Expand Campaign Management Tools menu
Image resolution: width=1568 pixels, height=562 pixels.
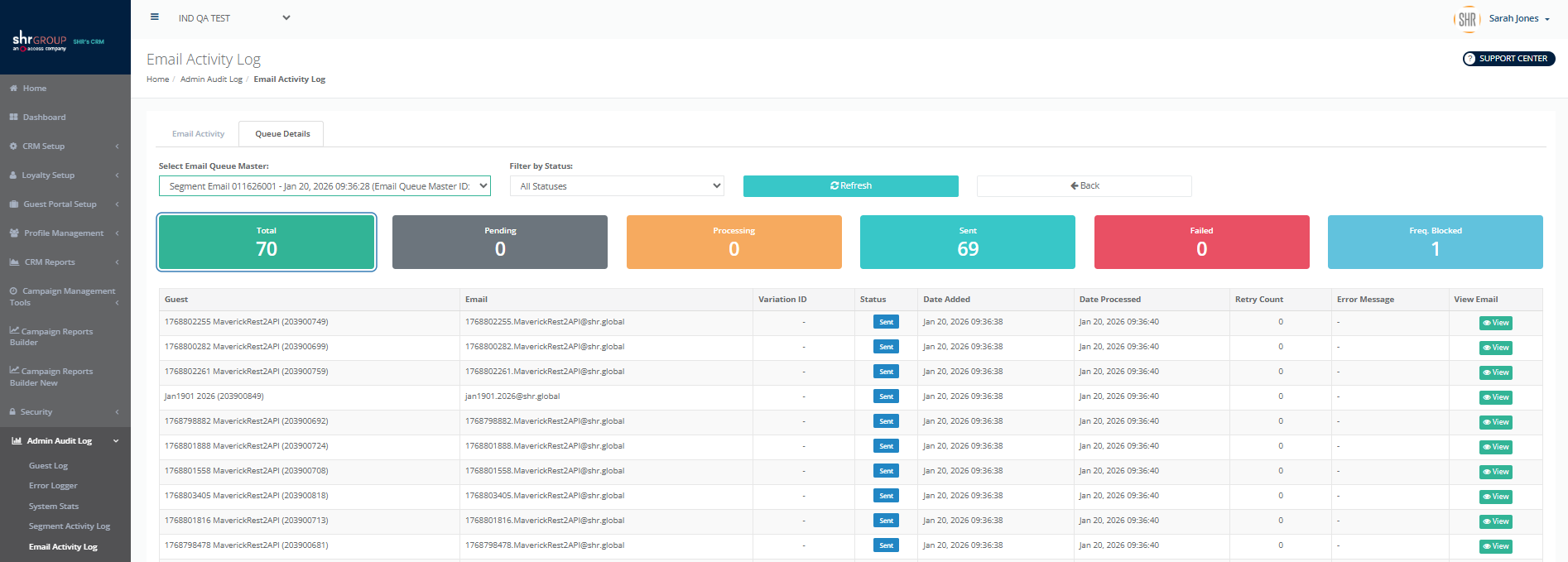coord(65,297)
